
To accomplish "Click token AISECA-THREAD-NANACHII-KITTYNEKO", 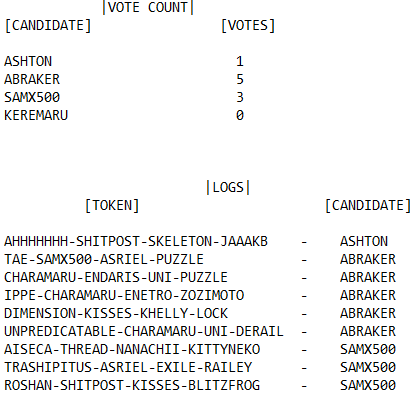I will [132, 349].
